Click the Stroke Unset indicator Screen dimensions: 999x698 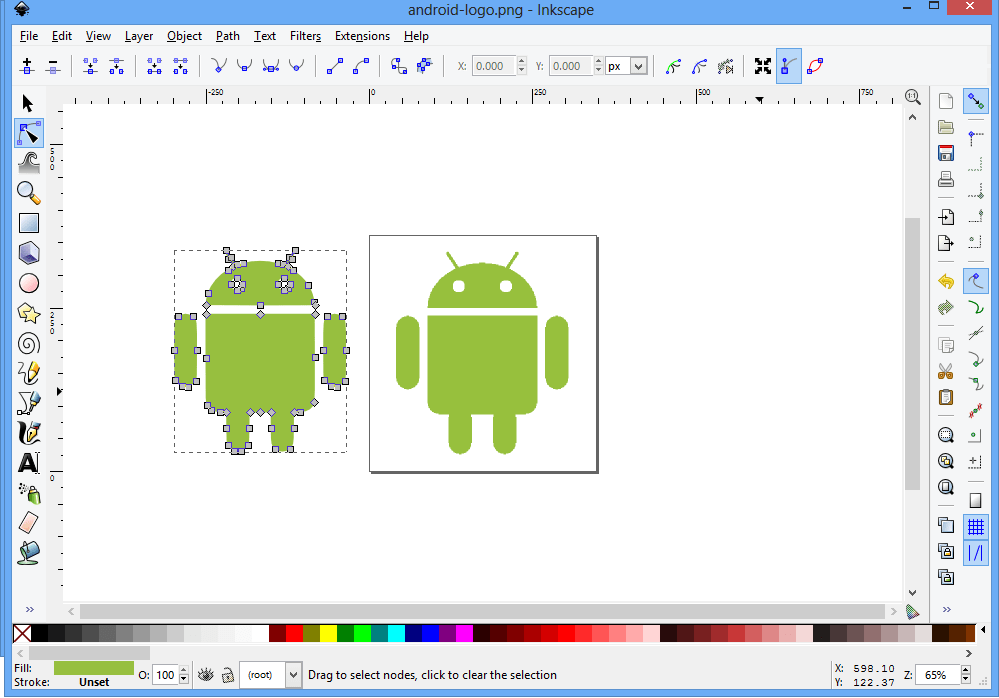pos(94,682)
